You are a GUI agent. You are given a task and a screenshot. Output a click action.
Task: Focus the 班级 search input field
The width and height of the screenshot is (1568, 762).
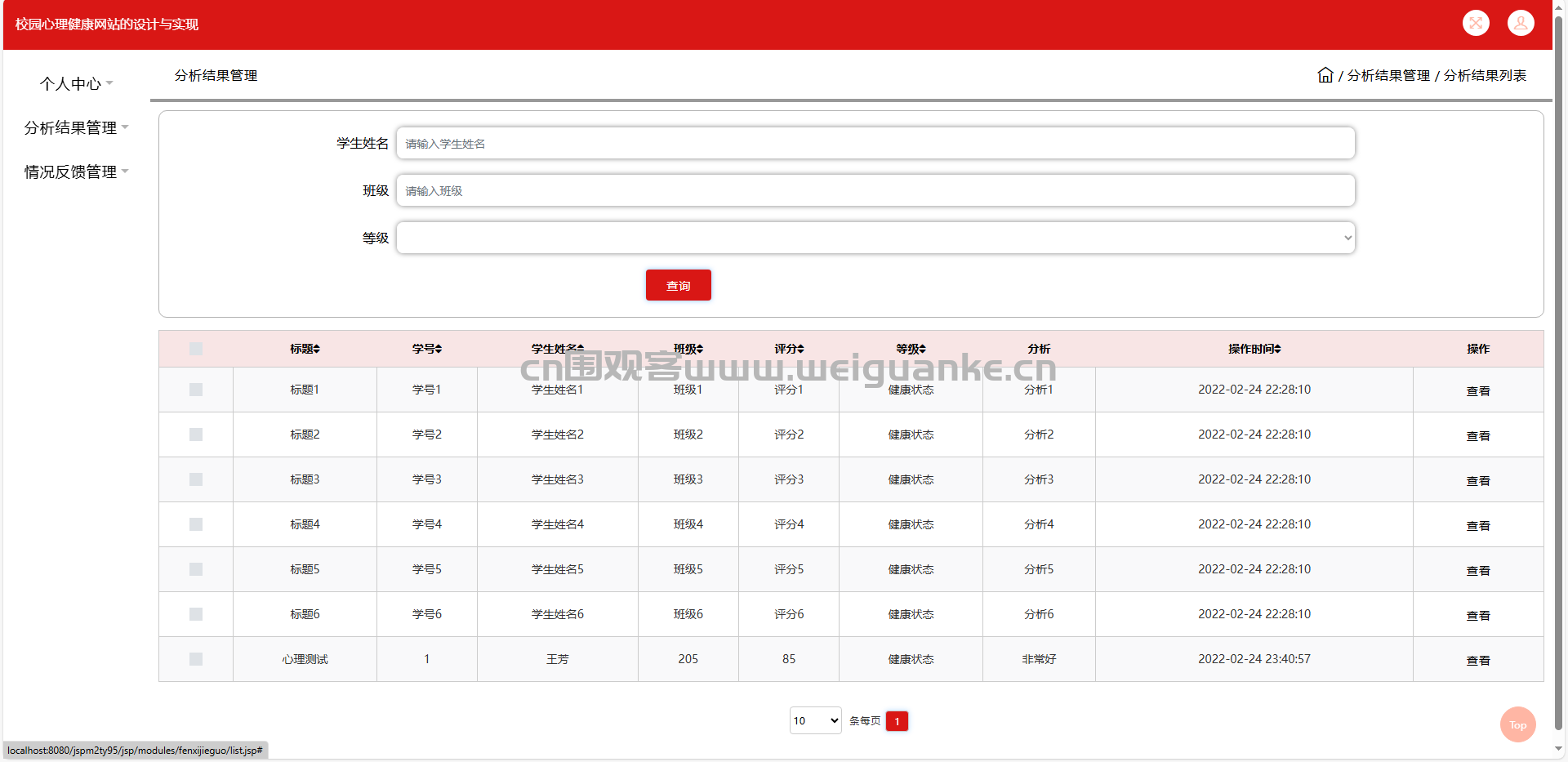click(x=875, y=190)
